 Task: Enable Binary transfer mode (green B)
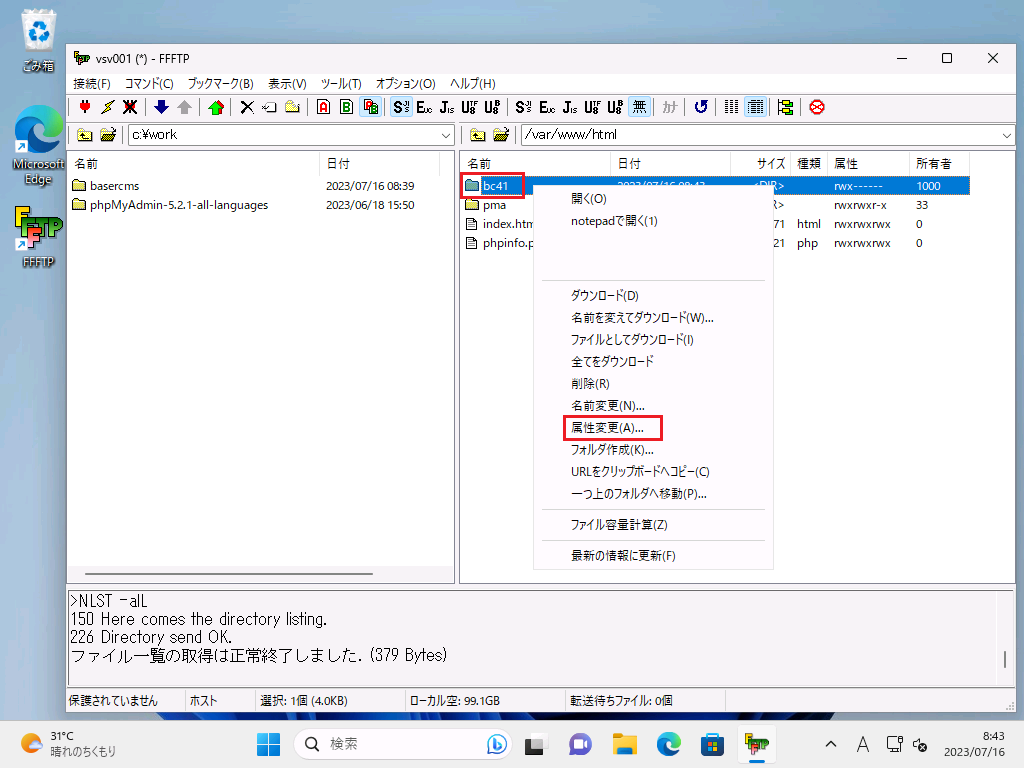pyautogui.click(x=346, y=107)
